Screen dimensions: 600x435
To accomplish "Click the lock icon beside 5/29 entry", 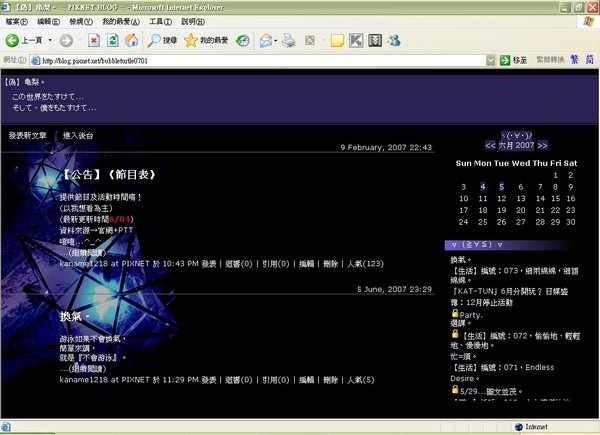I will coord(455,389).
